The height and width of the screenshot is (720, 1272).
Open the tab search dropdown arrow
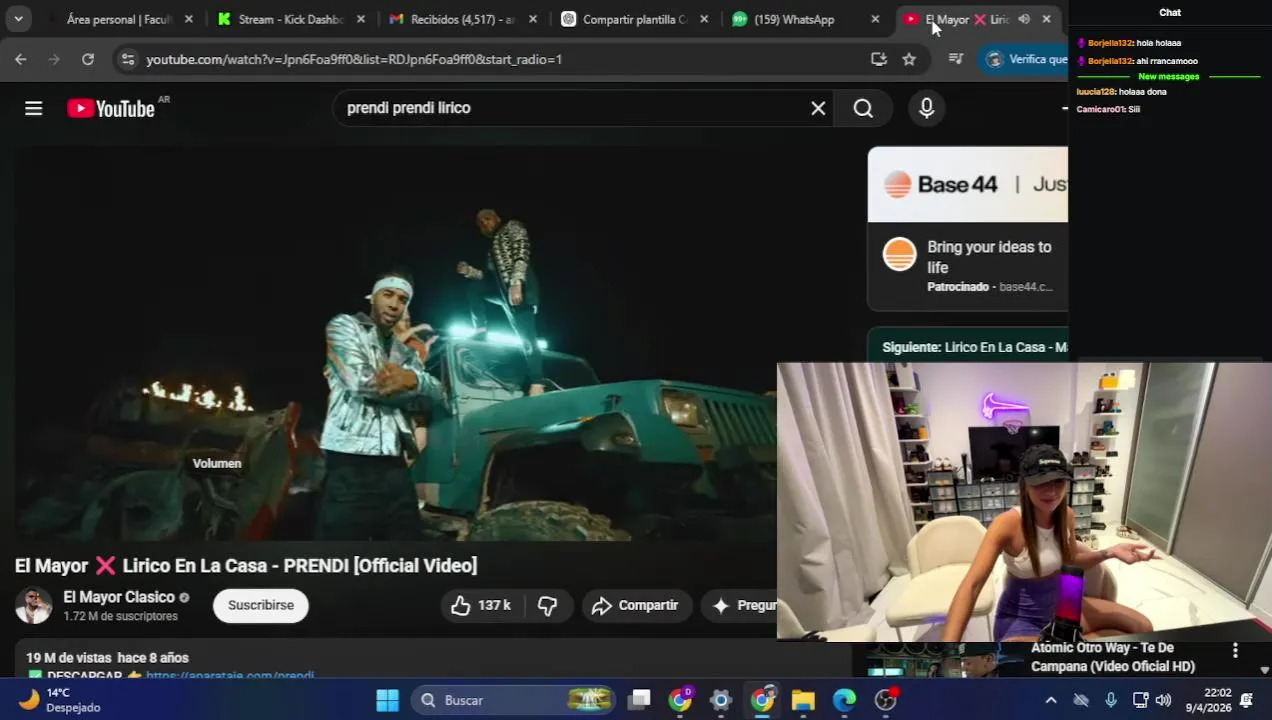(x=18, y=19)
